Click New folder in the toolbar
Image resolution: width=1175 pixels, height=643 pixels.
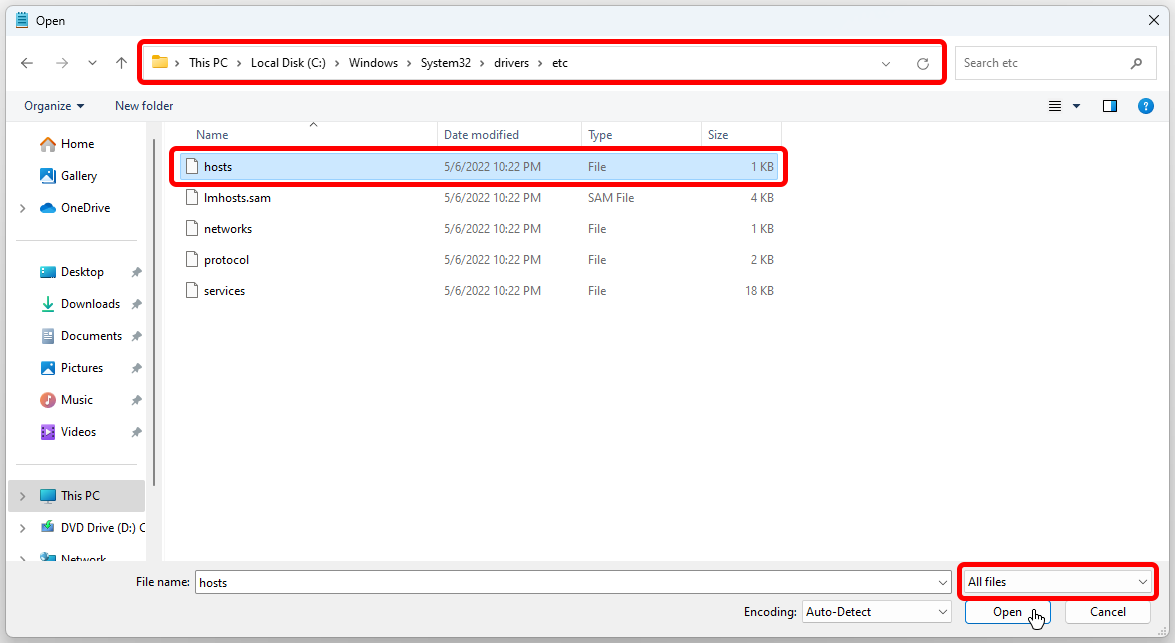point(144,106)
